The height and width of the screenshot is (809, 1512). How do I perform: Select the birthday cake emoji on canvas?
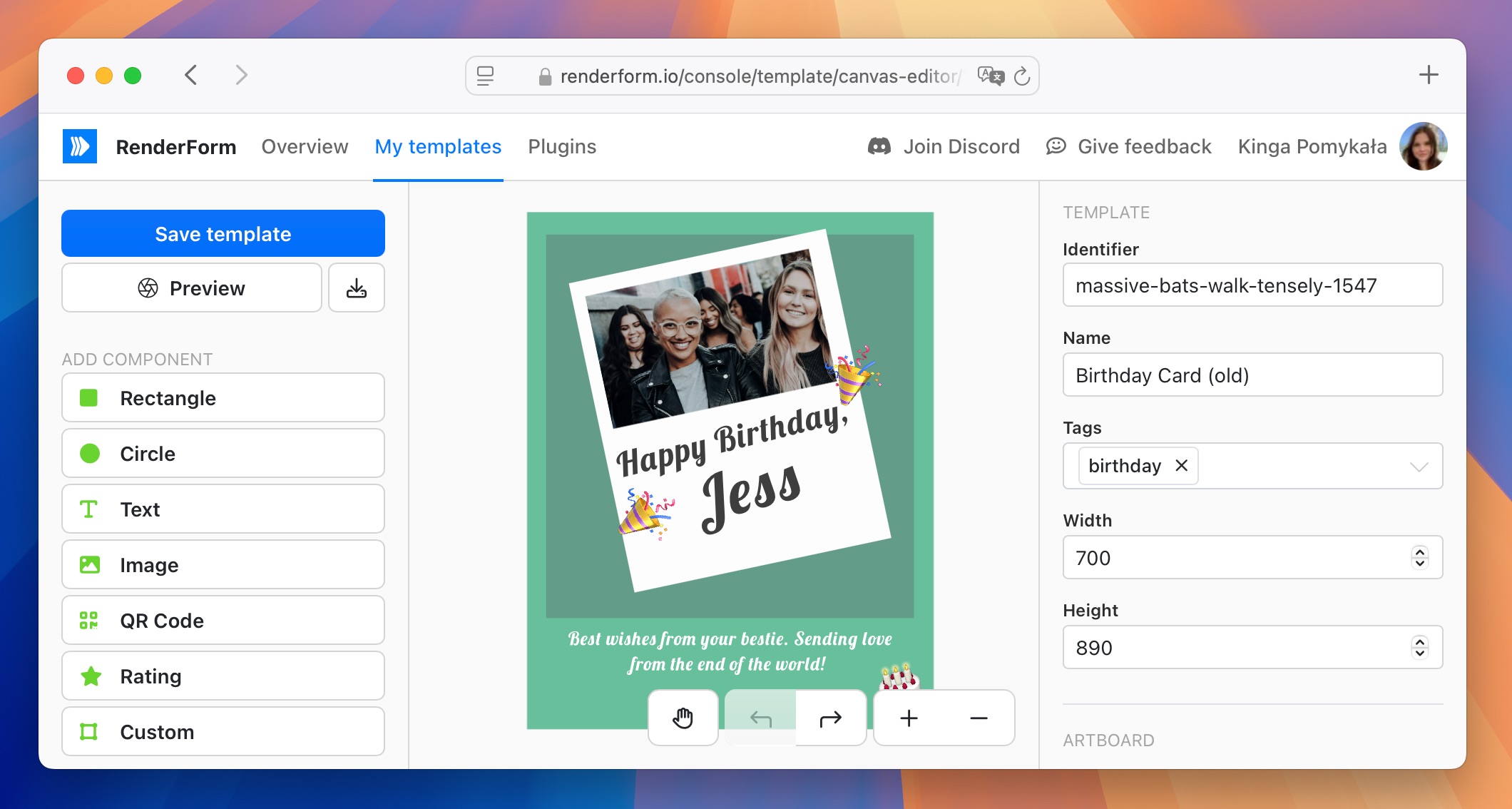(x=900, y=676)
